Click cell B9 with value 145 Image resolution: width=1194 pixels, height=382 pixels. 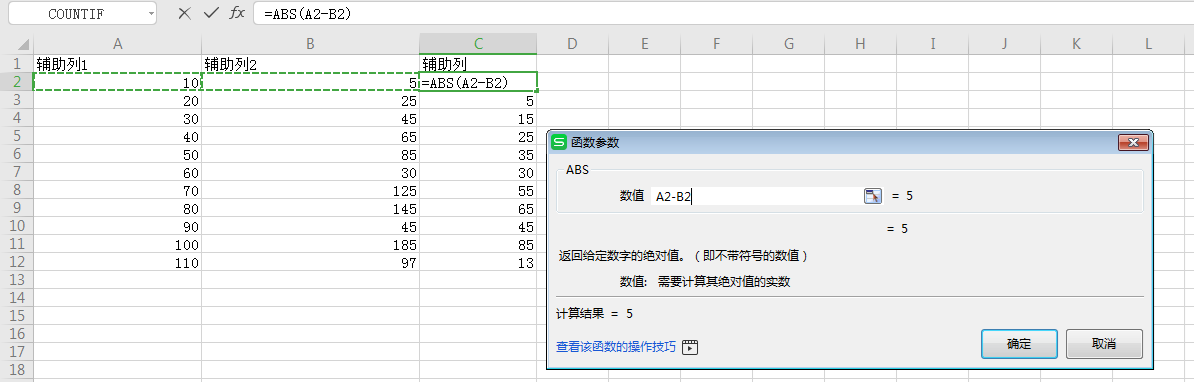(311, 209)
